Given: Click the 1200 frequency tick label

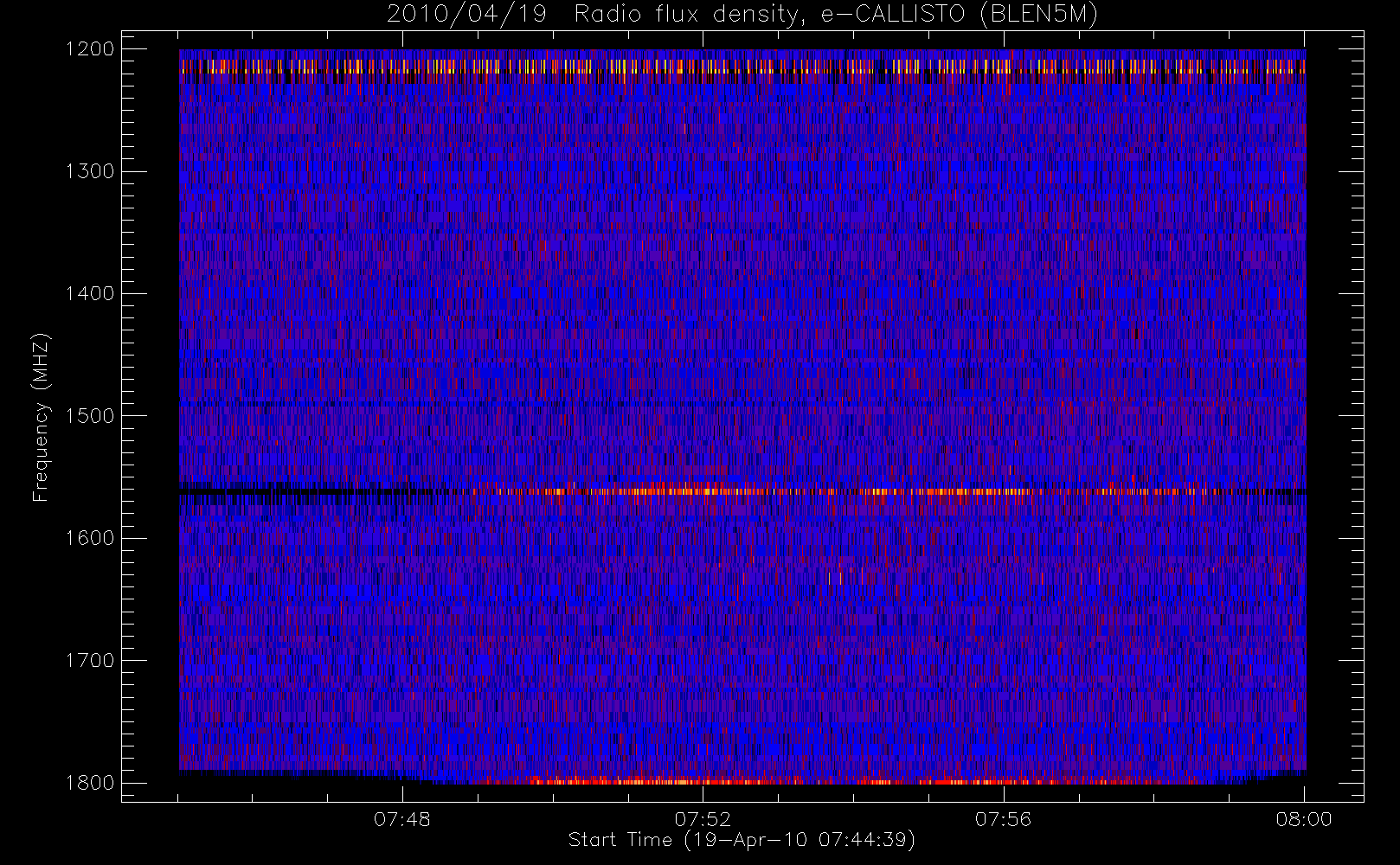Looking at the screenshot, I should pyautogui.click(x=90, y=49).
